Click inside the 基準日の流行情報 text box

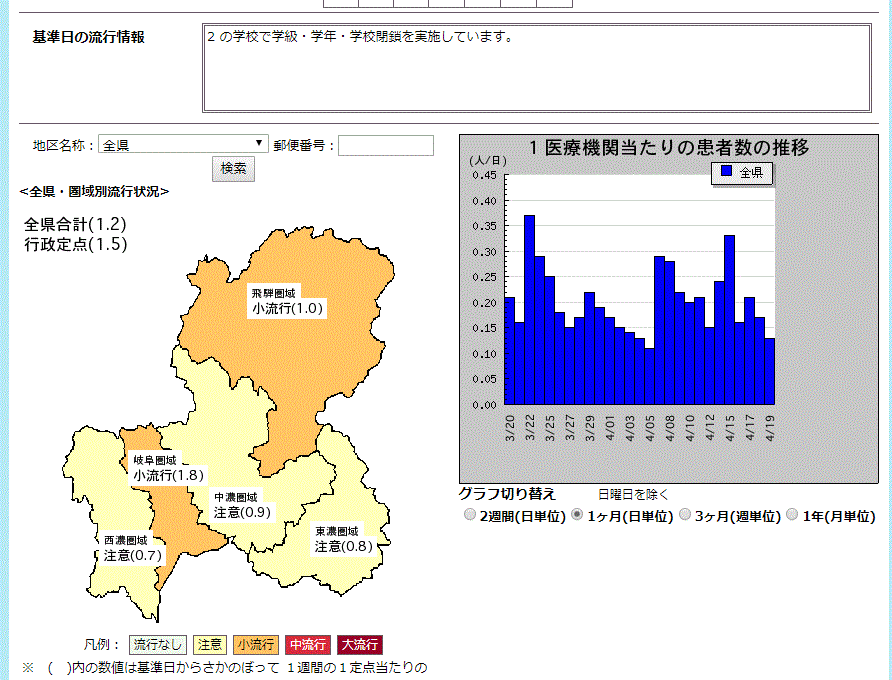click(536, 68)
